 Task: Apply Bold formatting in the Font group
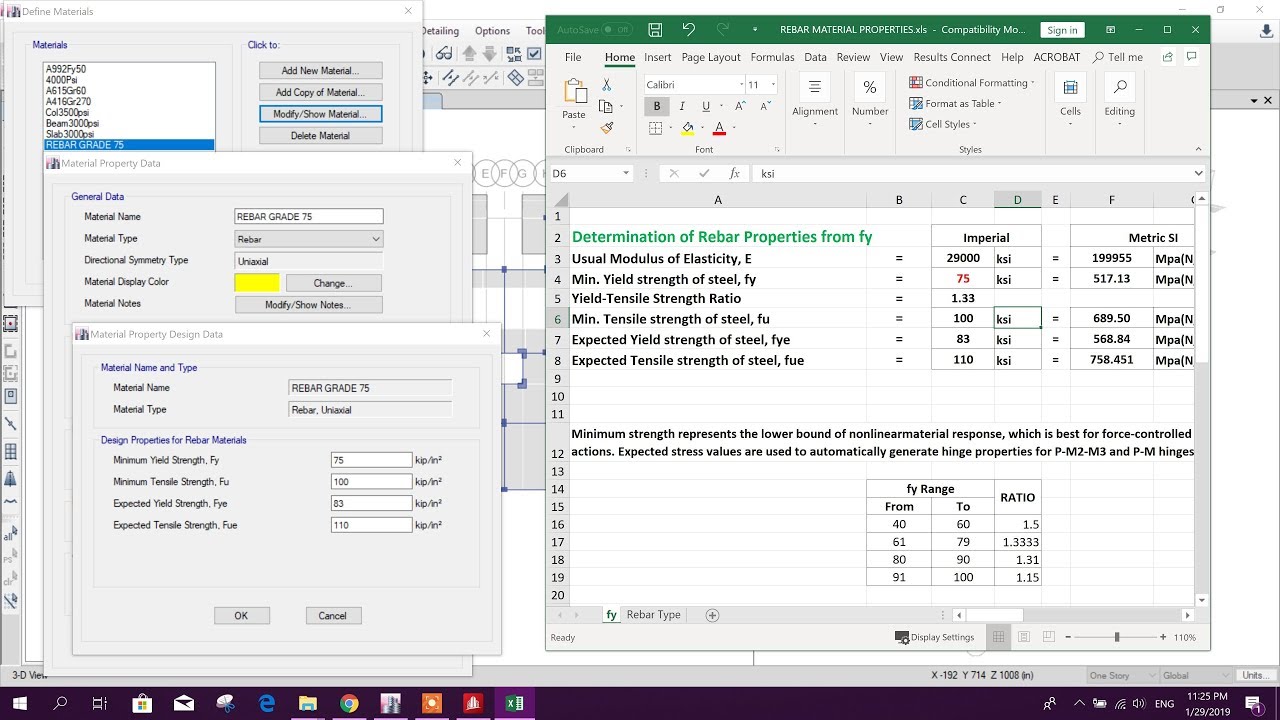pyautogui.click(x=658, y=106)
